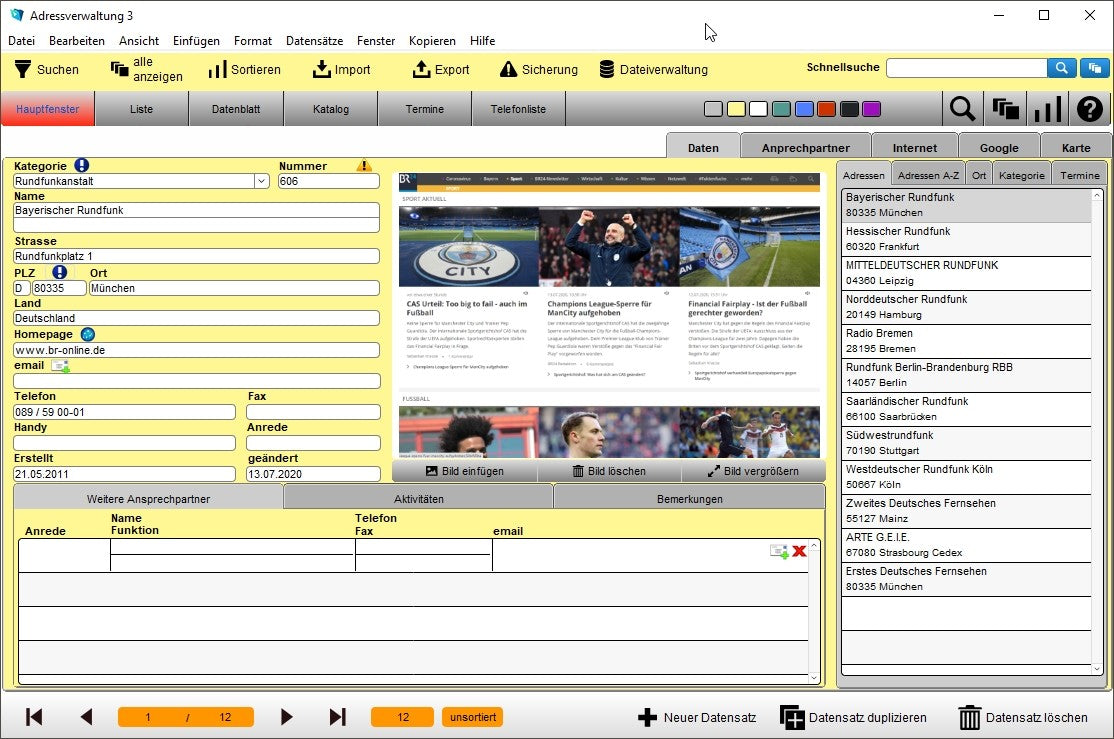The height and width of the screenshot is (739, 1114).
Task: Toggle the unsortiert sort button
Action: tap(472, 717)
